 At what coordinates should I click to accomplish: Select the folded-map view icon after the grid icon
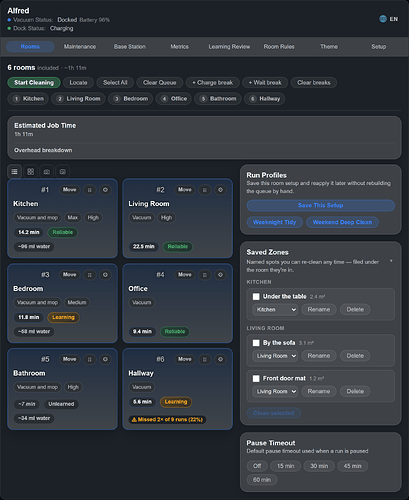[x=47, y=172]
